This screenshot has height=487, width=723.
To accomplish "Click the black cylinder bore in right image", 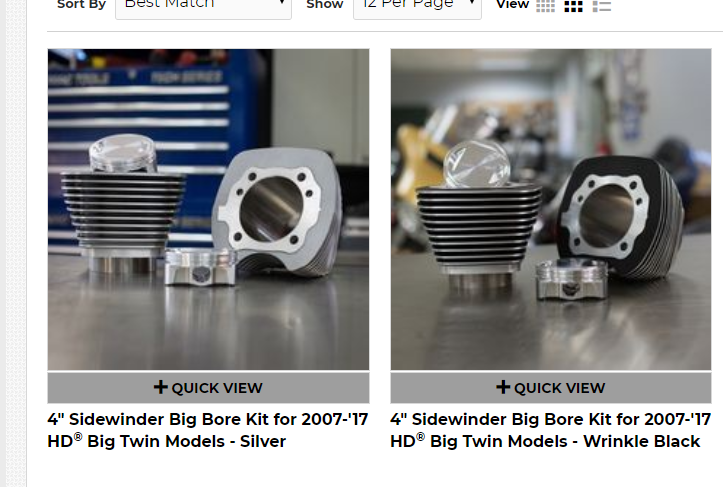I will pos(607,216).
